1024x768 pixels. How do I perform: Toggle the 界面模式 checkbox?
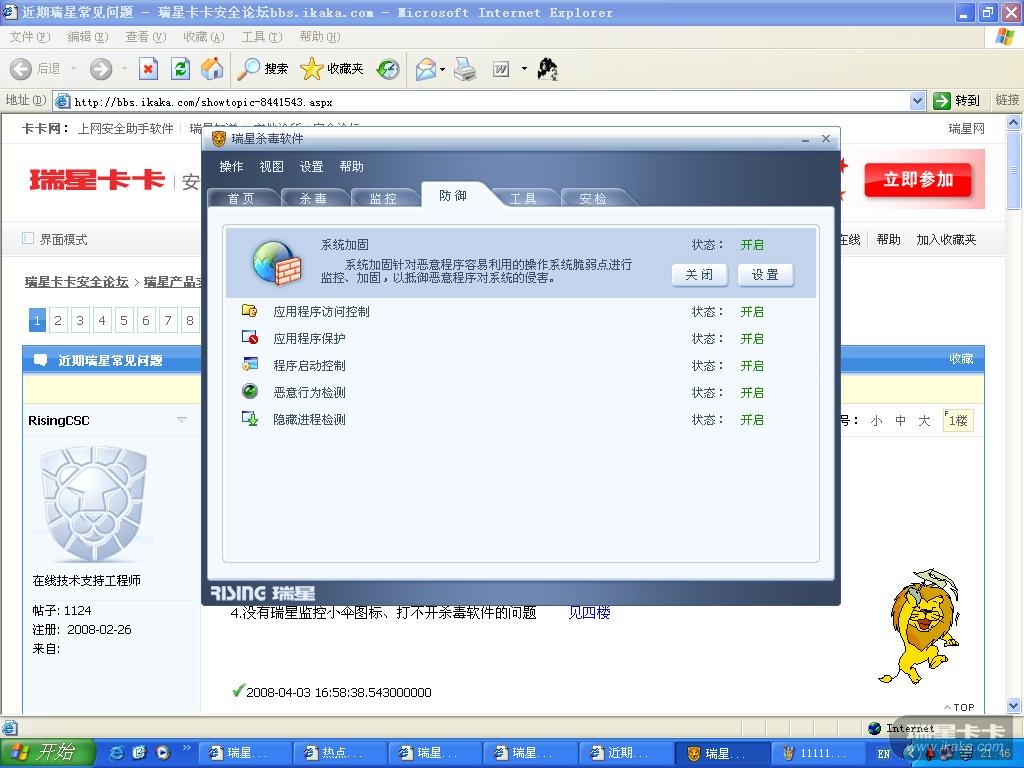27,238
